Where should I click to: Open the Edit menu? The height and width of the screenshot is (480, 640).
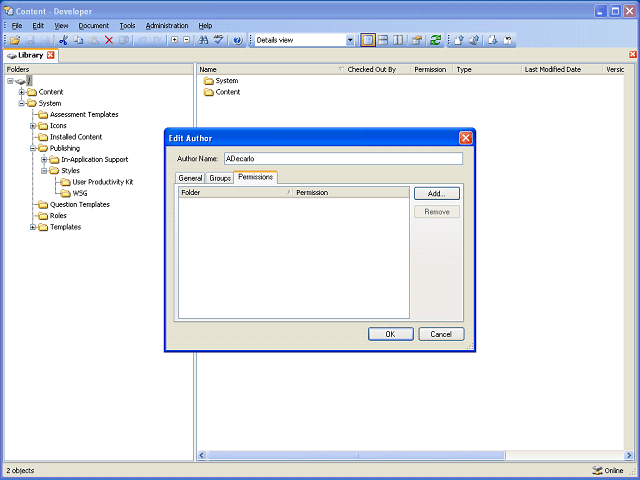[x=38, y=26]
